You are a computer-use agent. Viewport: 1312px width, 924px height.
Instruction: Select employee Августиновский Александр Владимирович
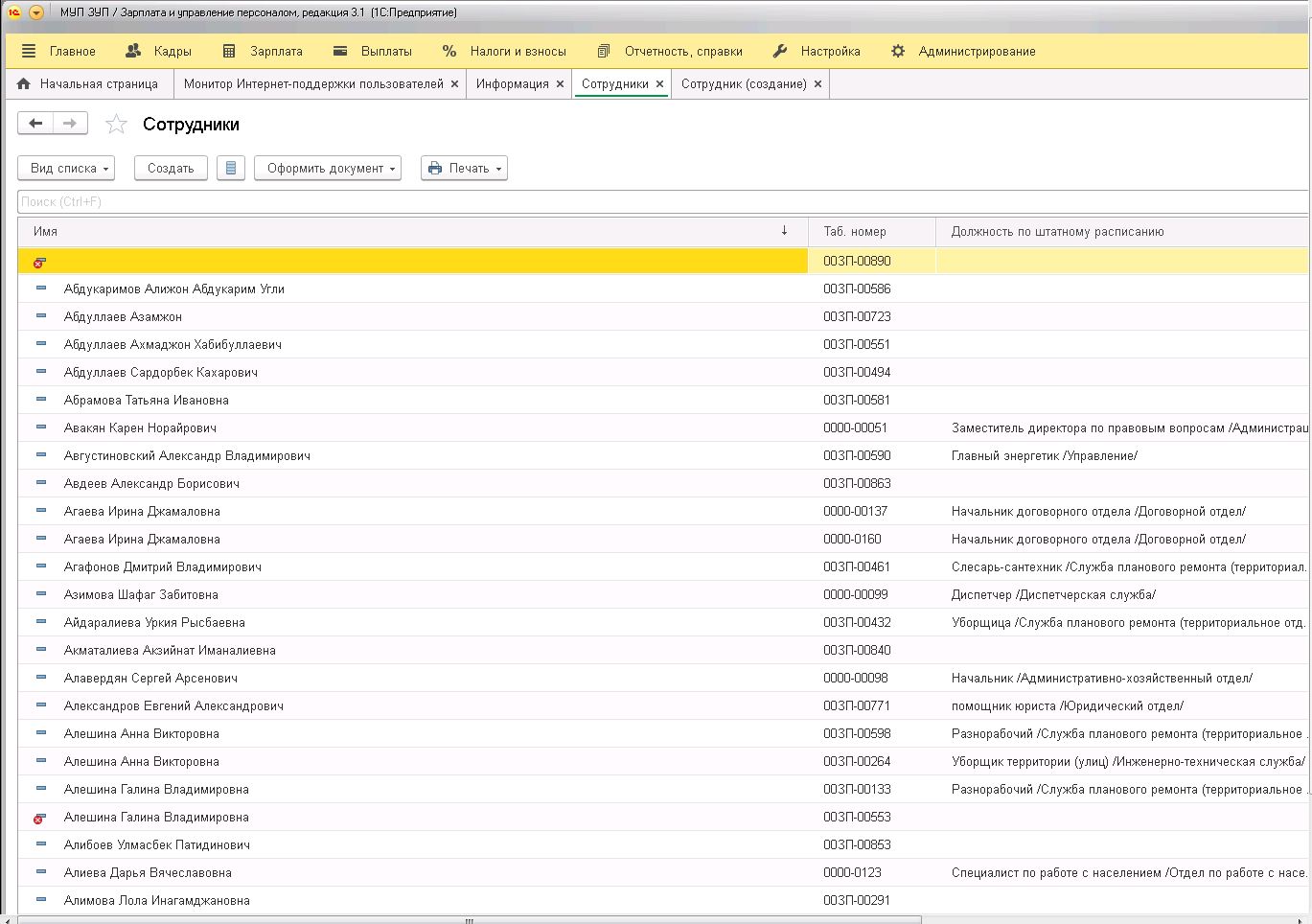tap(187, 455)
